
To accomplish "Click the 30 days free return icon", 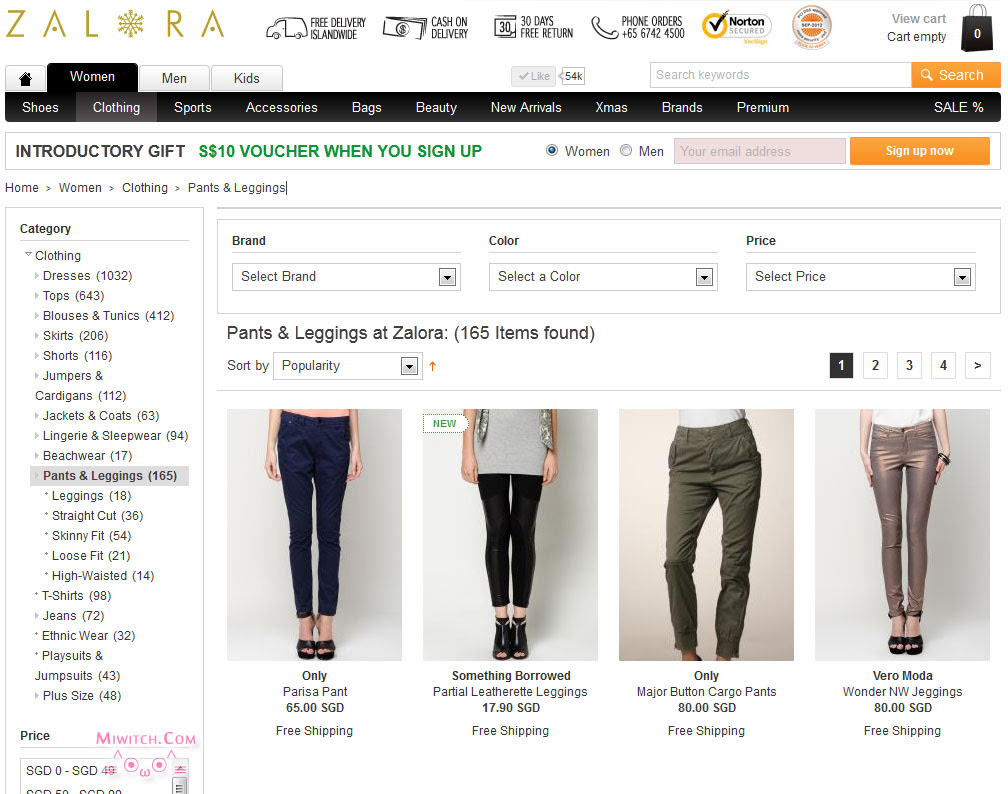I will 505,27.
